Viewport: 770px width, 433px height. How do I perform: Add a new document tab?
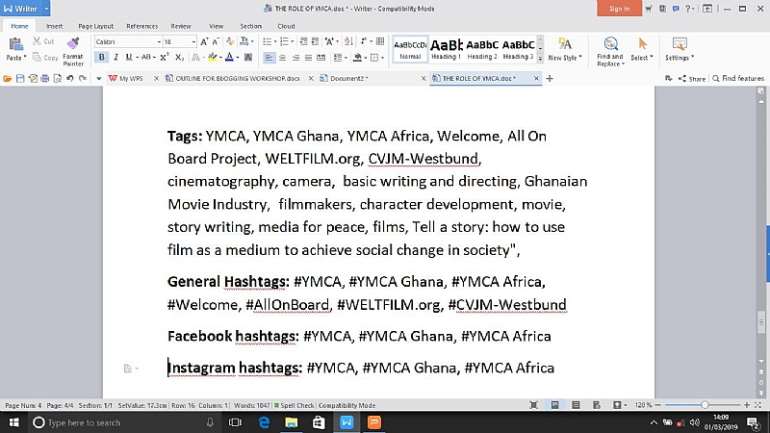[x=550, y=78]
